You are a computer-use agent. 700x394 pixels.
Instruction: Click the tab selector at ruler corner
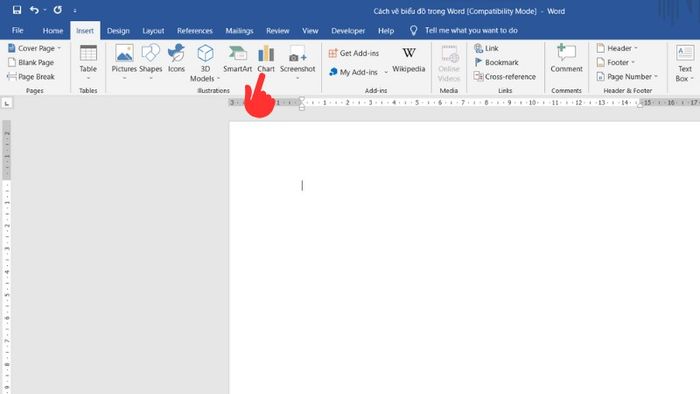7,103
